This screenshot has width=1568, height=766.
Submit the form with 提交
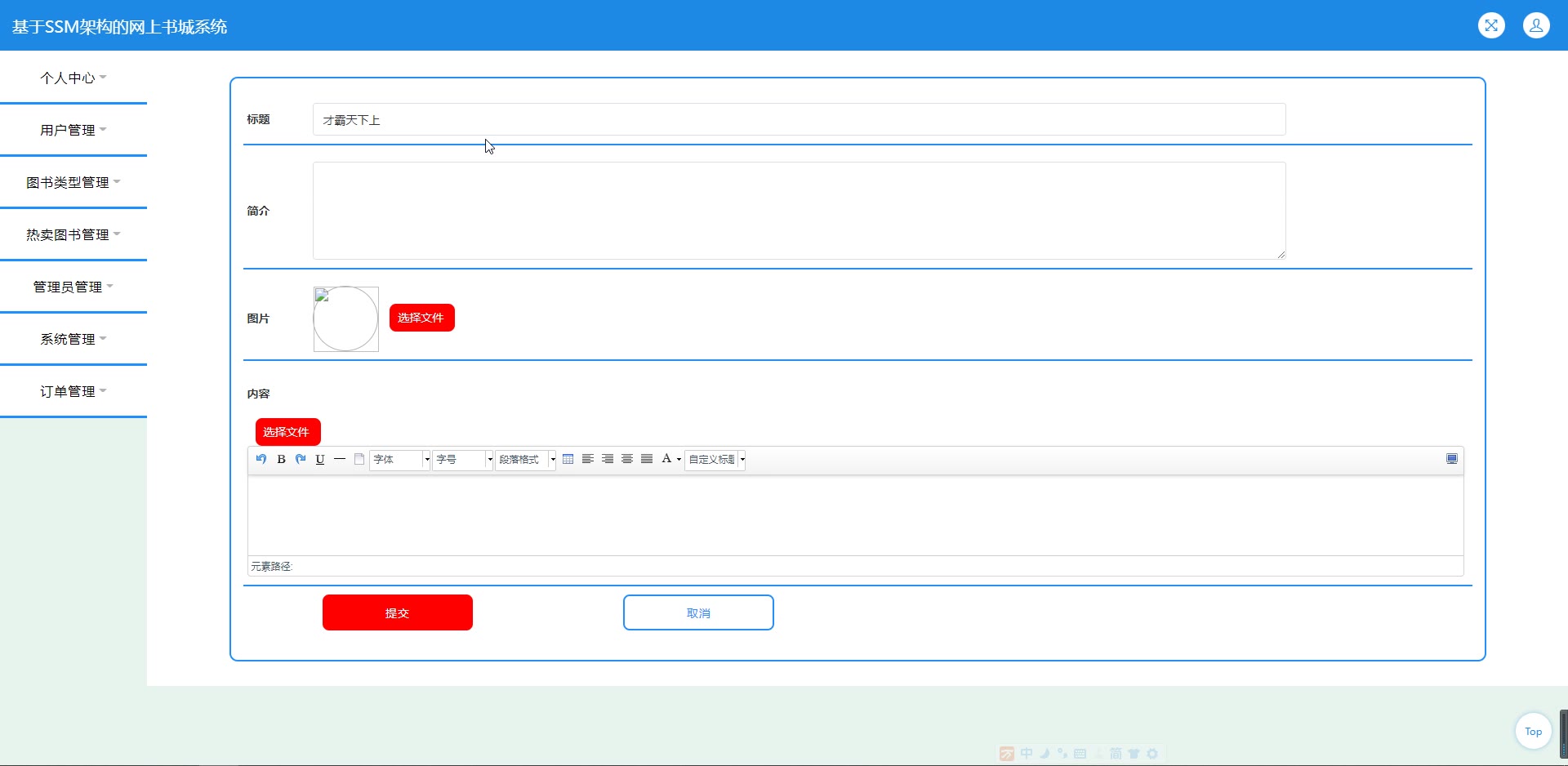click(398, 612)
